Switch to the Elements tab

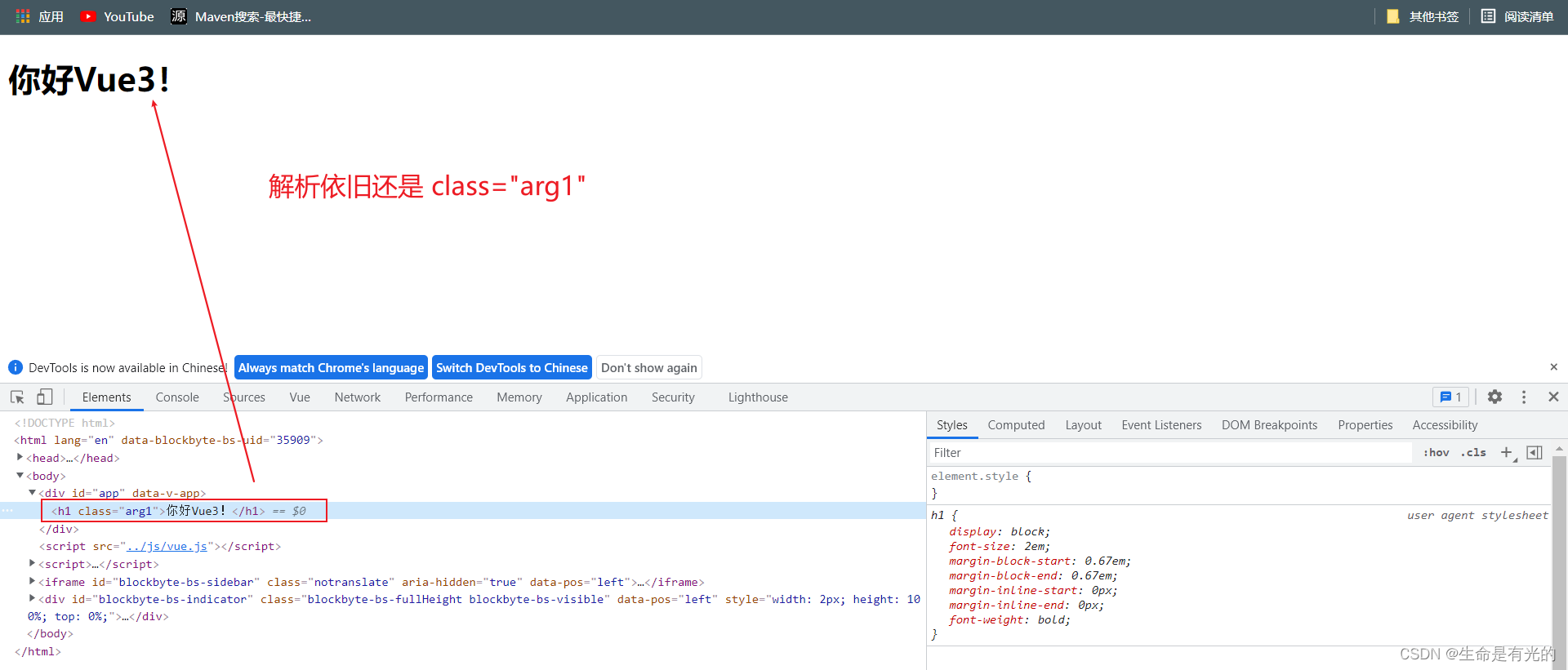tap(106, 397)
